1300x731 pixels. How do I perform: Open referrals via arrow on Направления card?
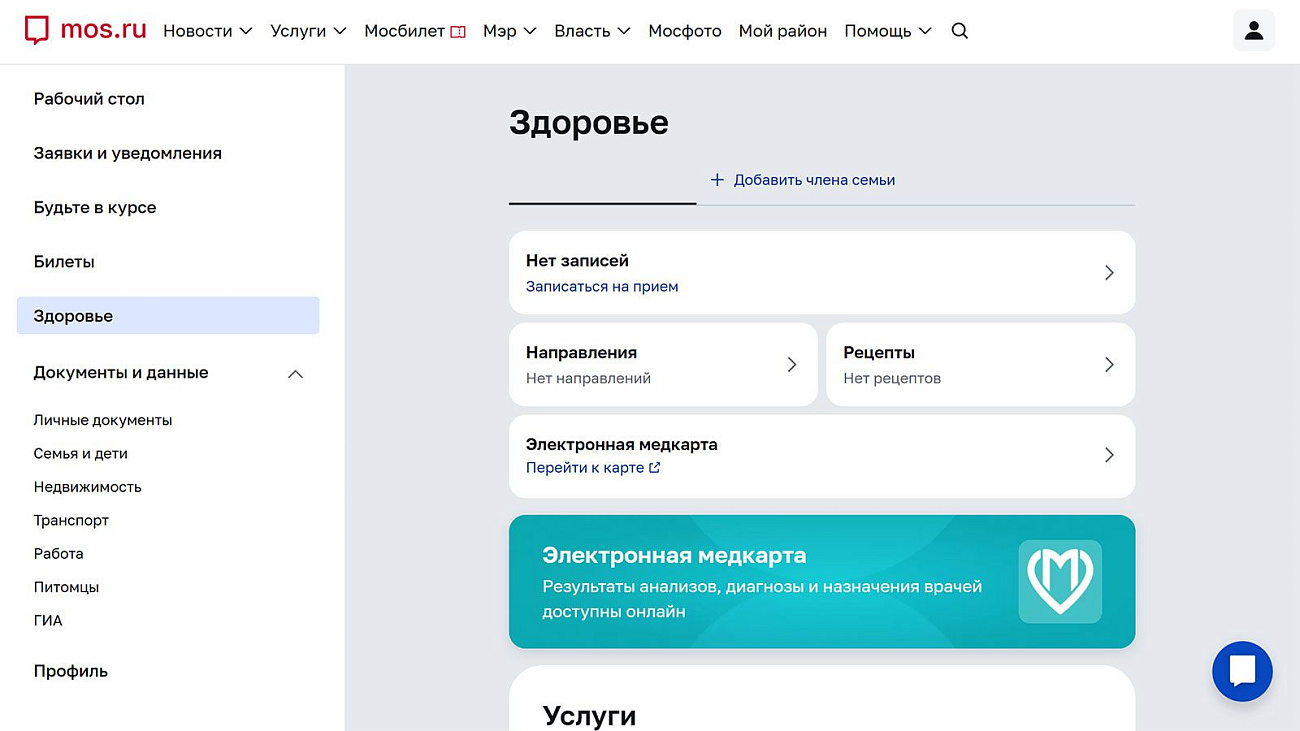coord(791,364)
